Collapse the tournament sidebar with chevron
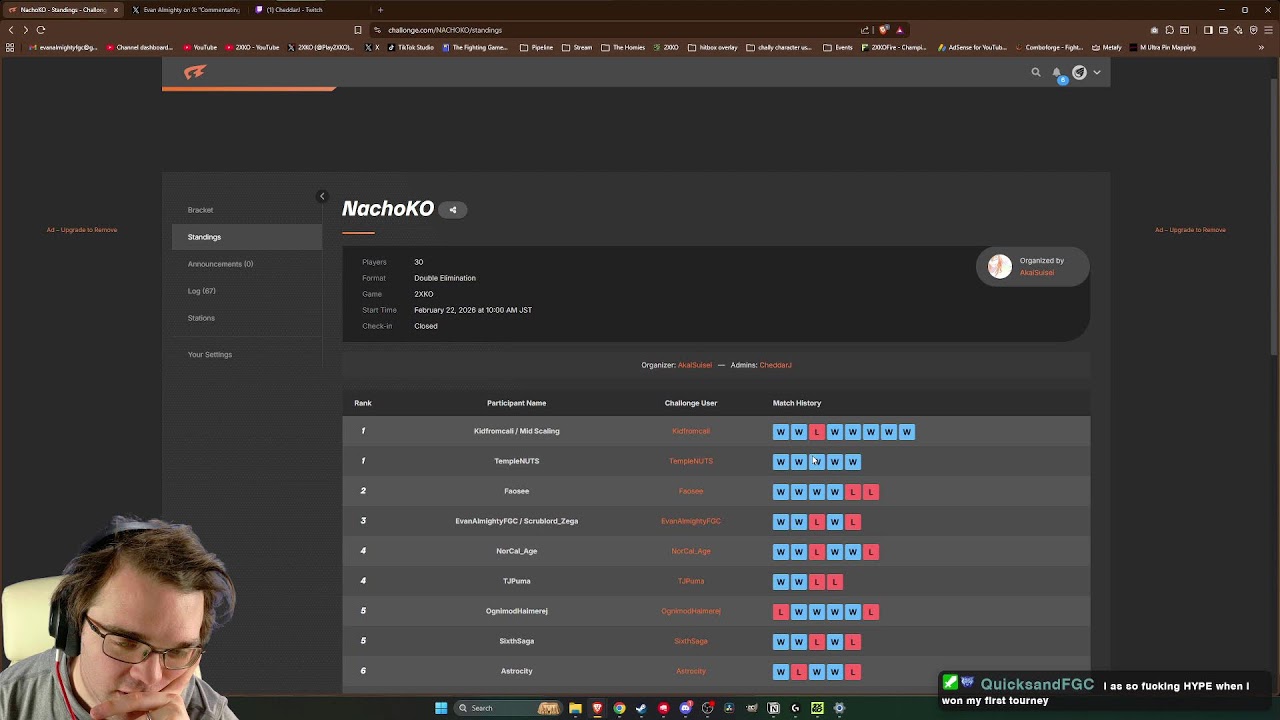1280x720 pixels. pyautogui.click(x=322, y=196)
